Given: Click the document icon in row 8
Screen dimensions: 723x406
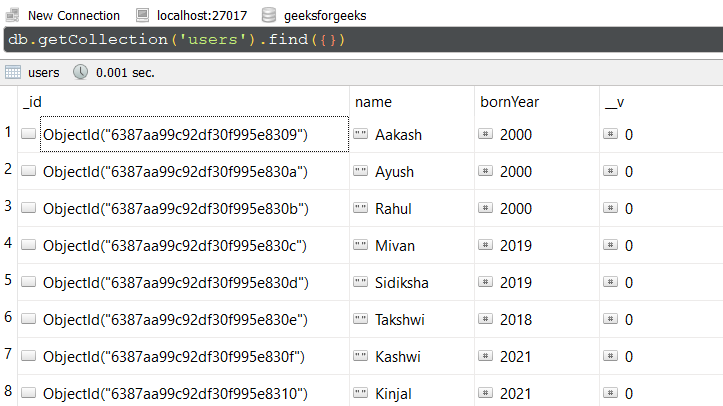Looking at the screenshot, I should (x=29, y=393).
